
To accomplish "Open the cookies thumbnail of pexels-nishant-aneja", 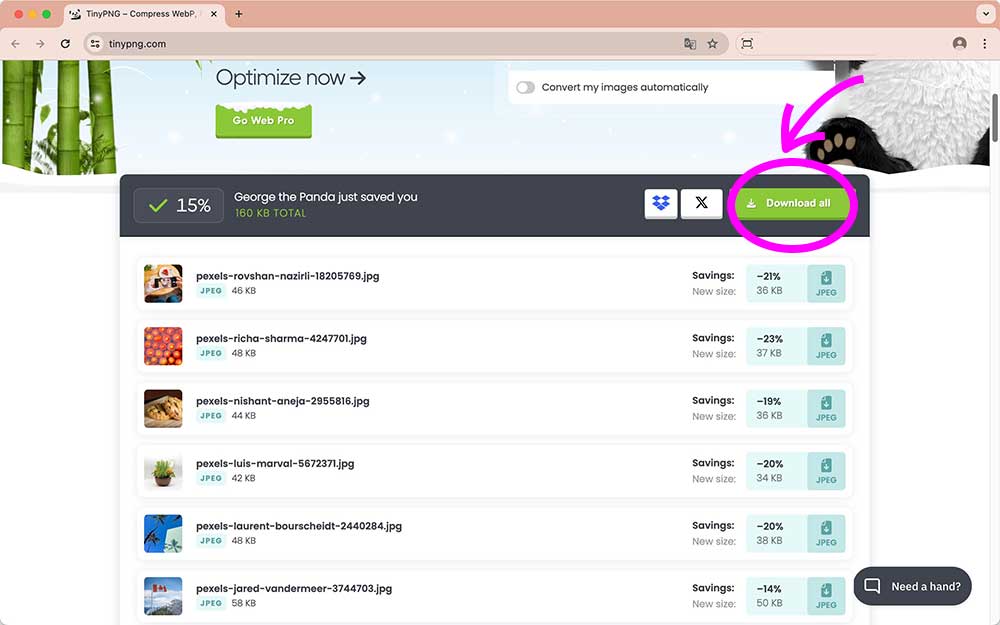I will tap(163, 408).
